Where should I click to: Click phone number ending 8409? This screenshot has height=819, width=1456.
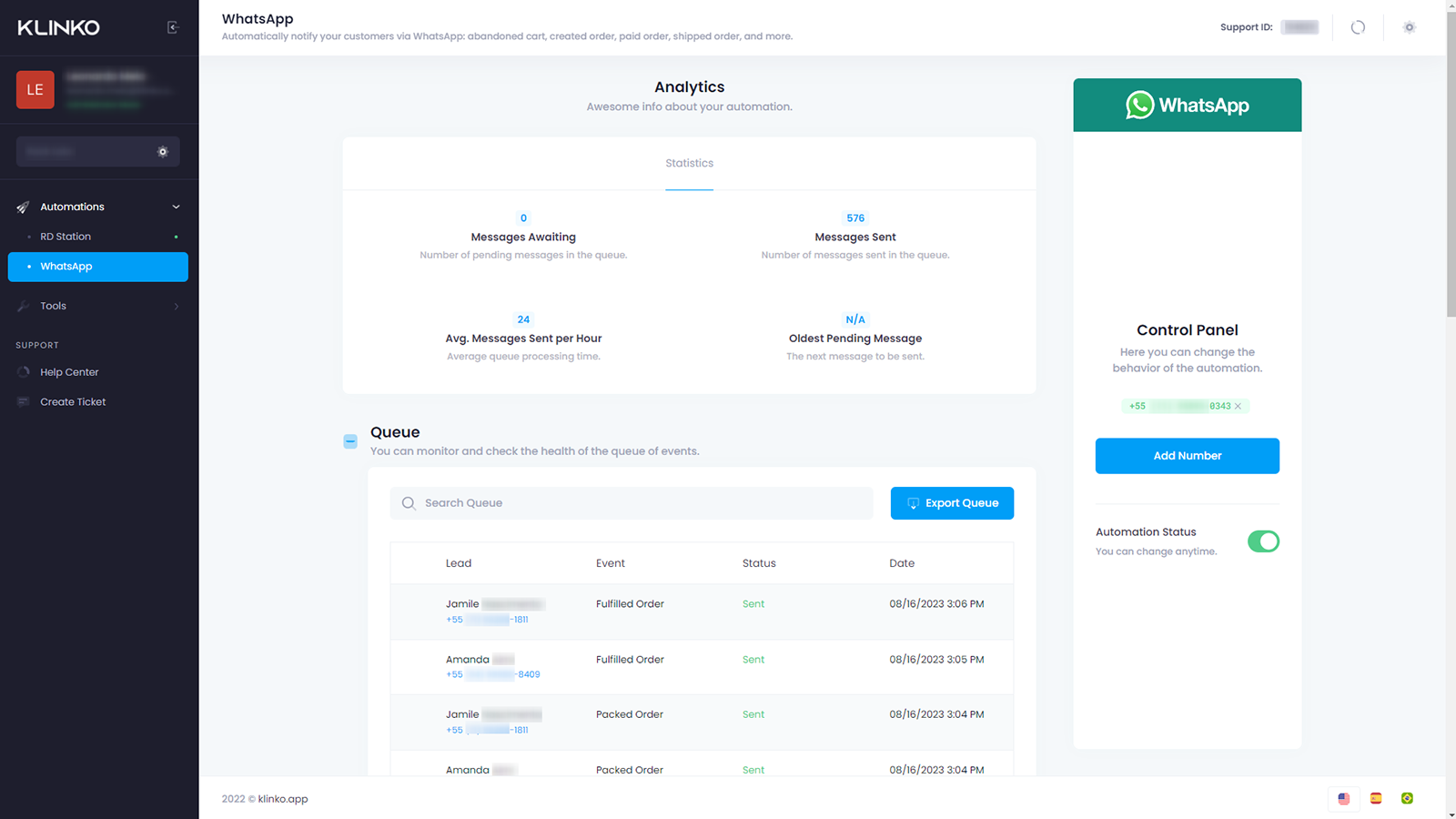(x=493, y=675)
